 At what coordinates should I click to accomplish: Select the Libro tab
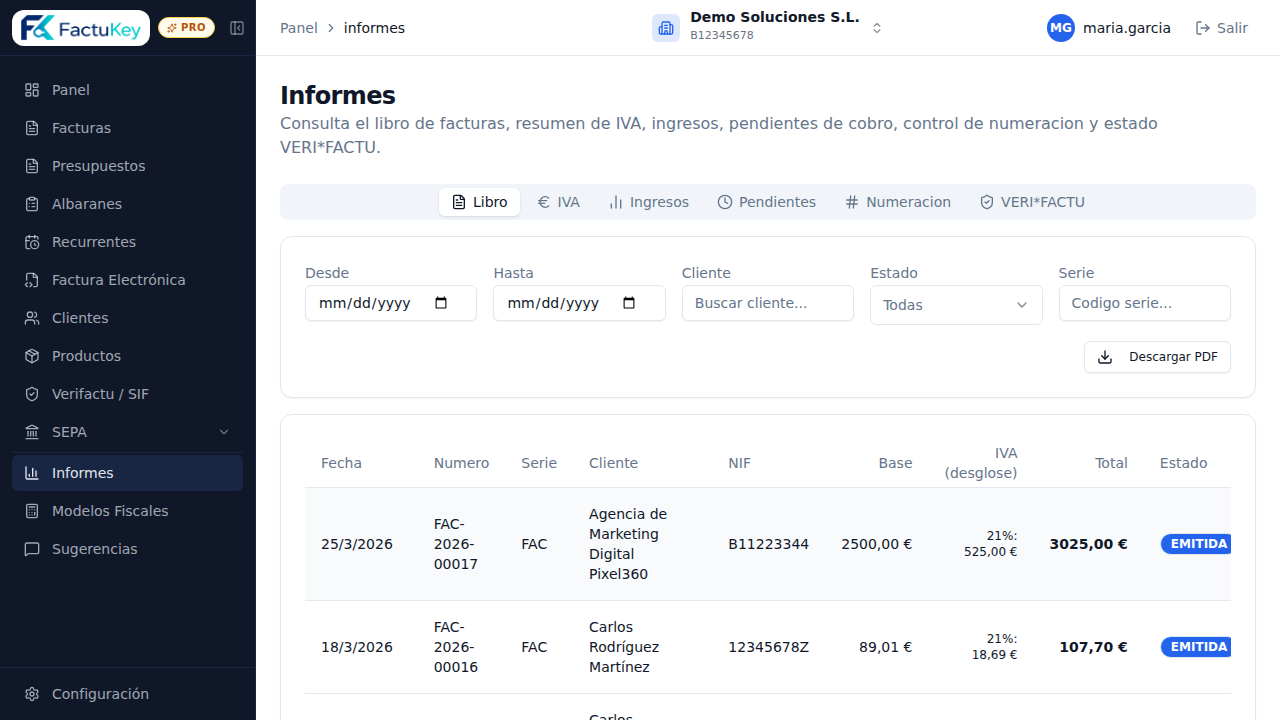click(x=479, y=202)
